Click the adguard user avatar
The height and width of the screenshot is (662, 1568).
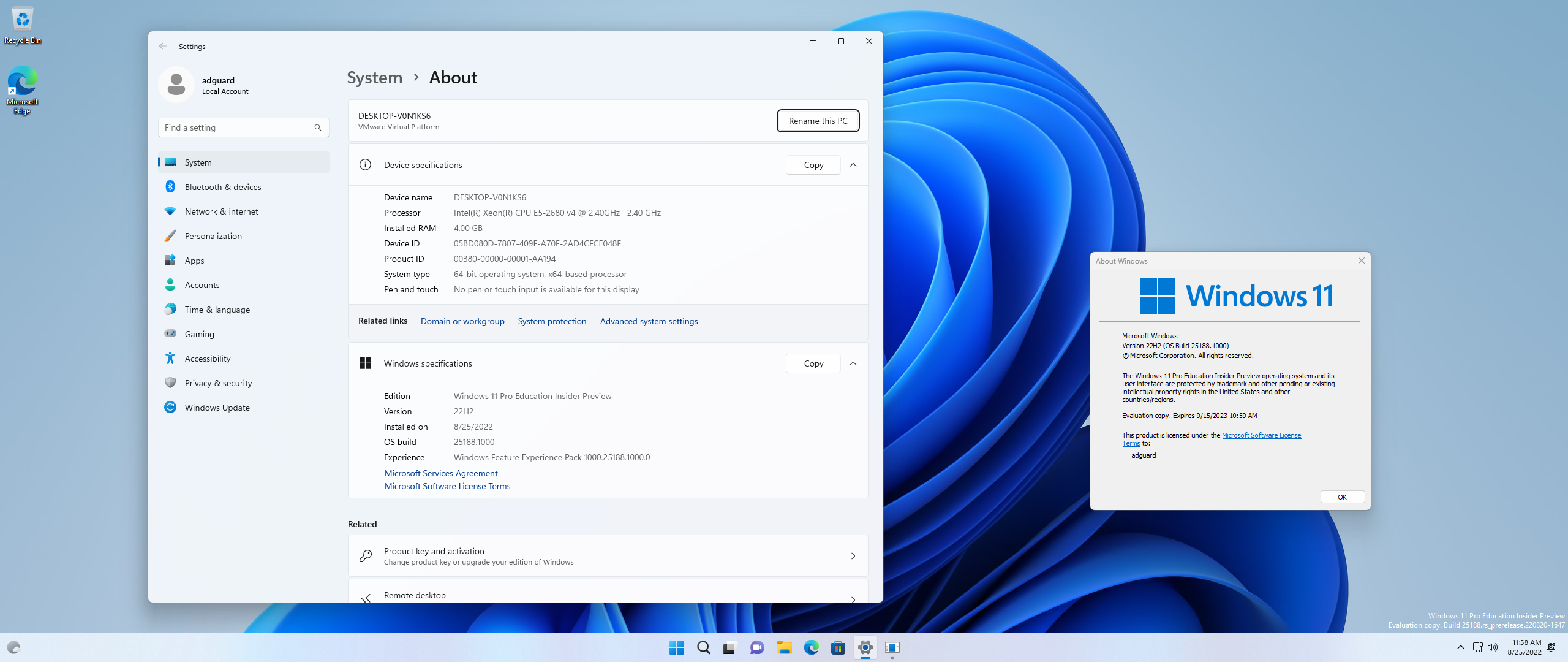tap(176, 85)
